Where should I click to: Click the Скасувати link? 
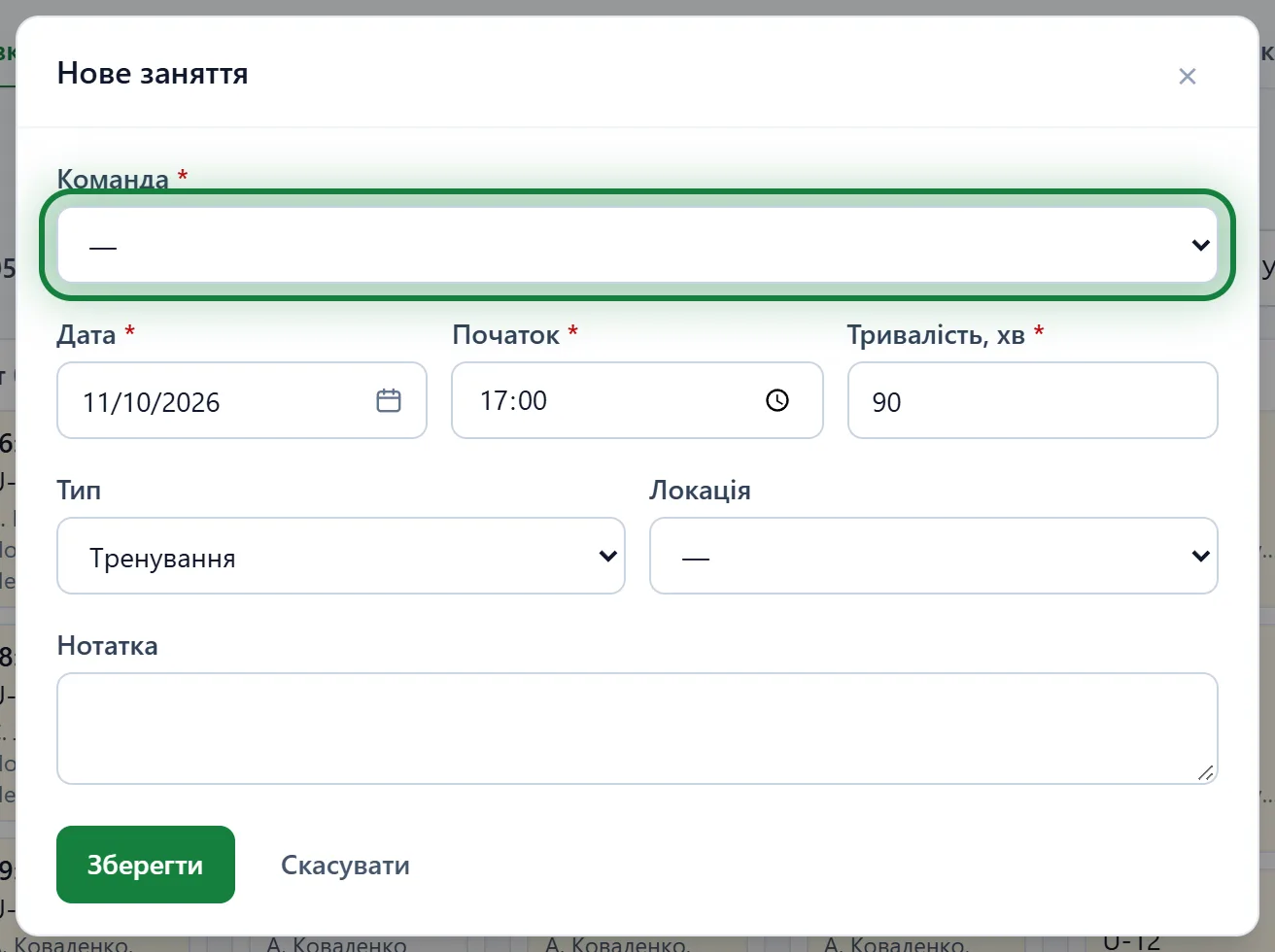pos(345,865)
